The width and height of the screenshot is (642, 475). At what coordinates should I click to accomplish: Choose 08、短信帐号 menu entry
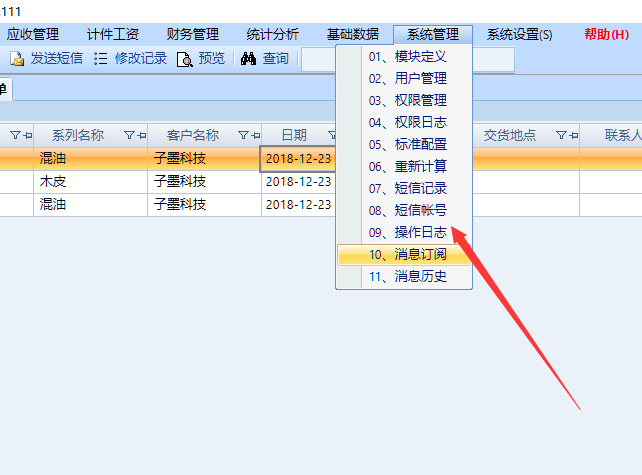tap(406, 210)
